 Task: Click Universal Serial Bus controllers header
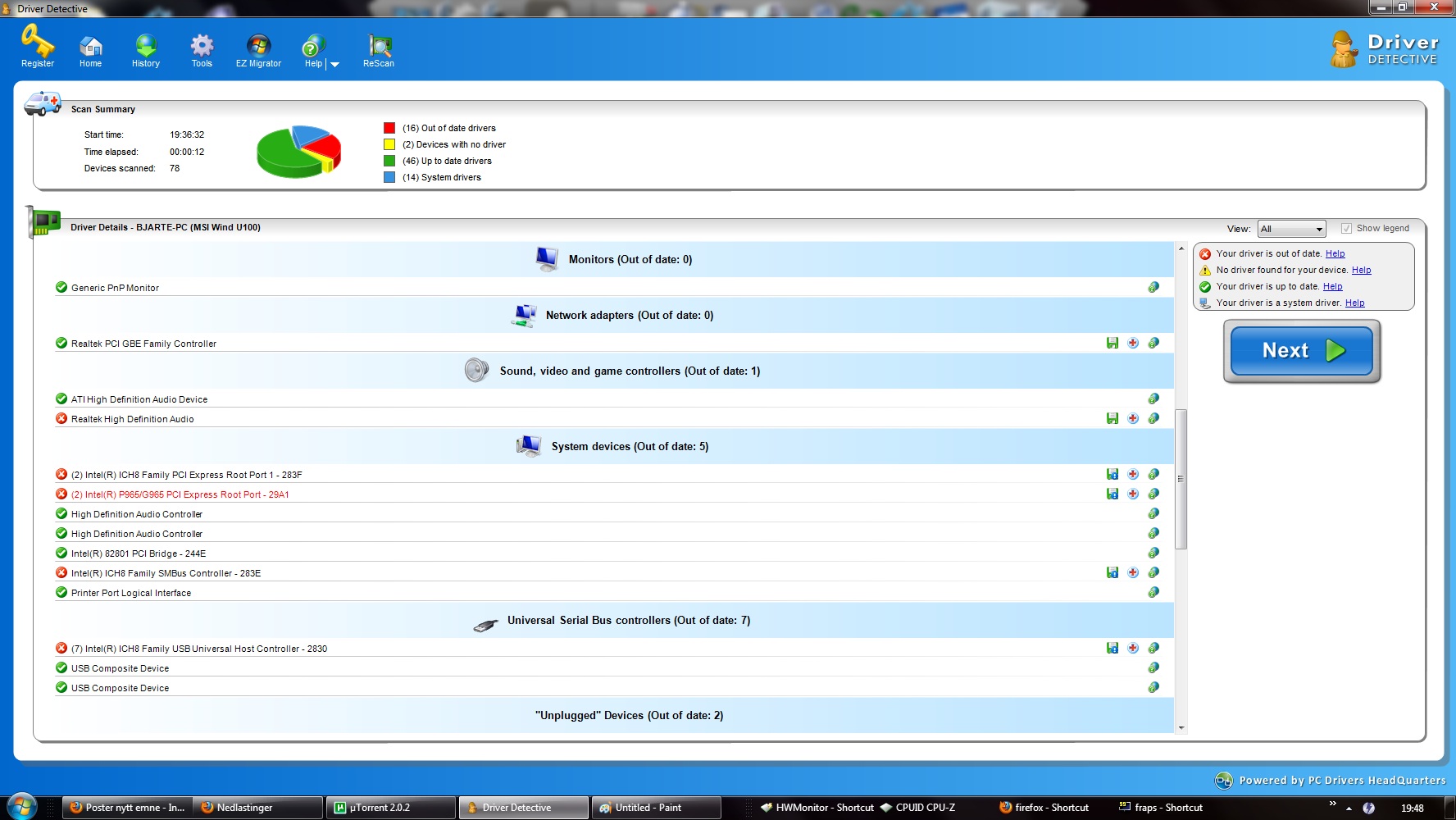(613, 620)
